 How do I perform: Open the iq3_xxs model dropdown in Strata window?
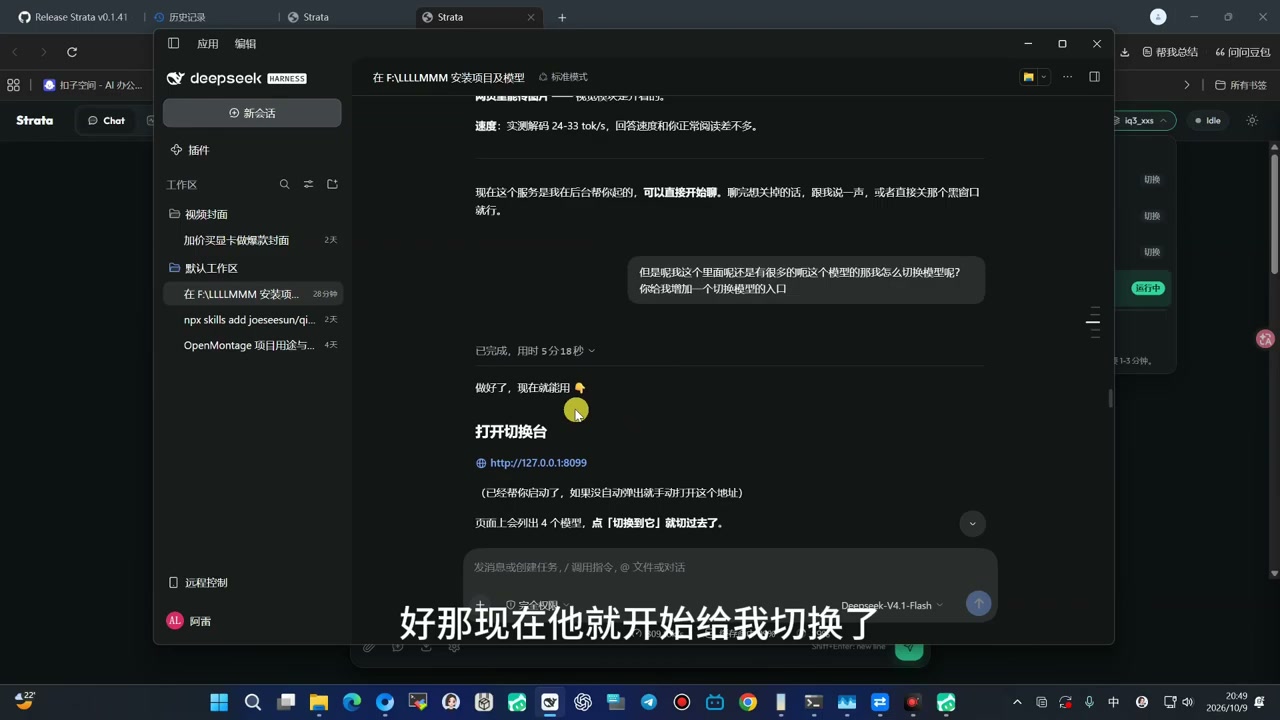click(x=1144, y=120)
